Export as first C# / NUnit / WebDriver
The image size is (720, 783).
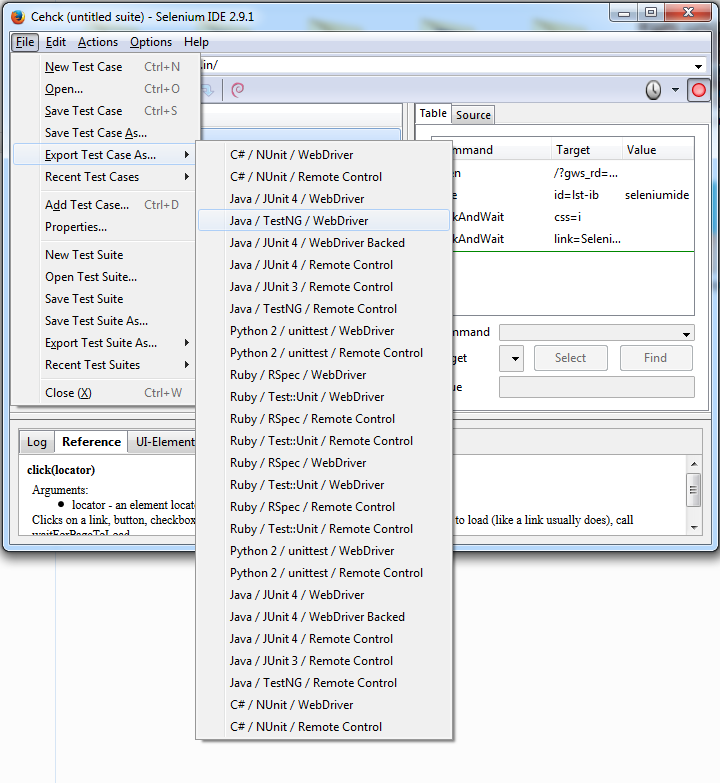coord(324,155)
